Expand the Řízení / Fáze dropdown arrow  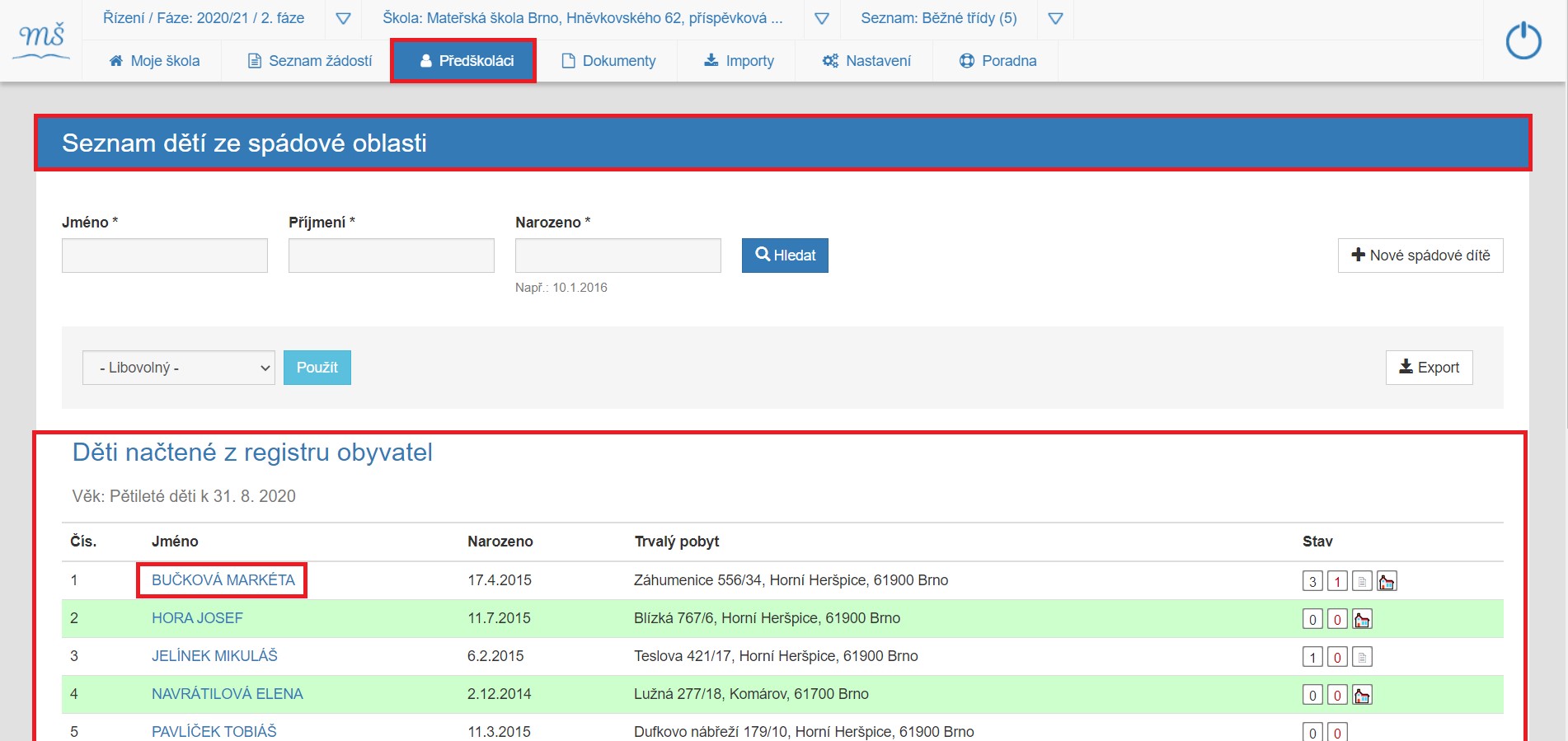click(x=344, y=19)
